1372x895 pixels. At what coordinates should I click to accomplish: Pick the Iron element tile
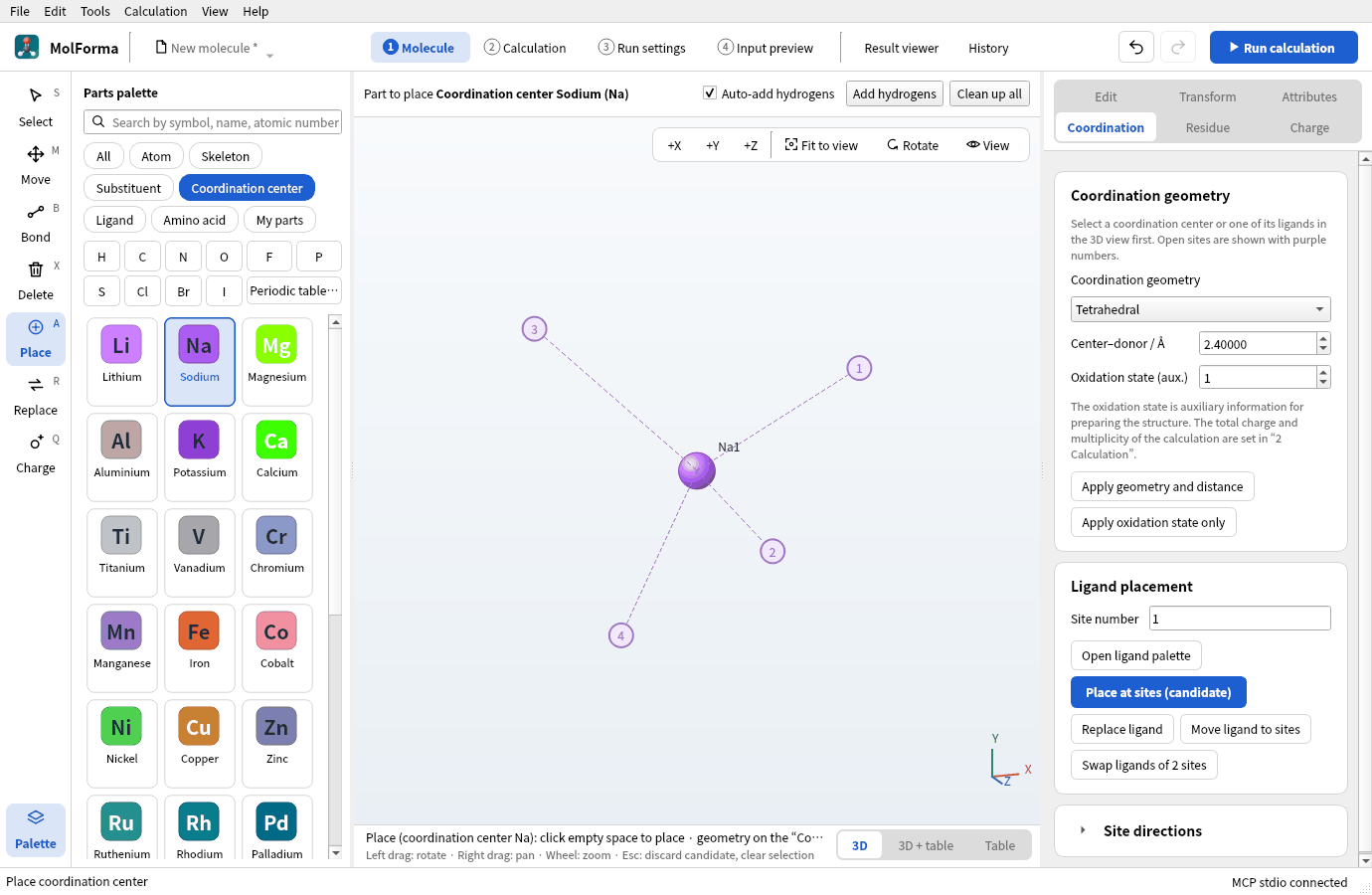(x=200, y=648)
